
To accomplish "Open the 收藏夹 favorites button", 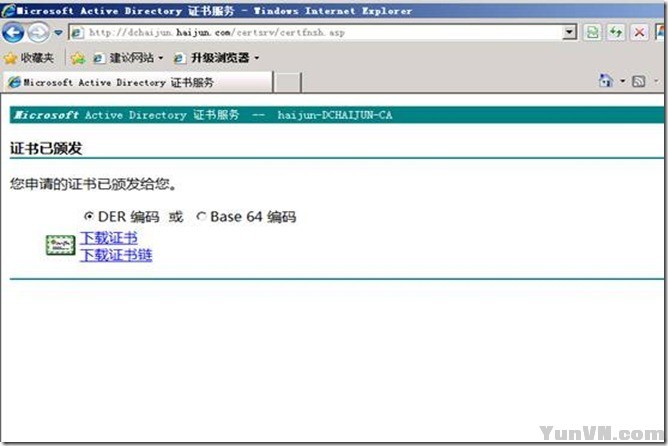I will [x=29, y=58].
